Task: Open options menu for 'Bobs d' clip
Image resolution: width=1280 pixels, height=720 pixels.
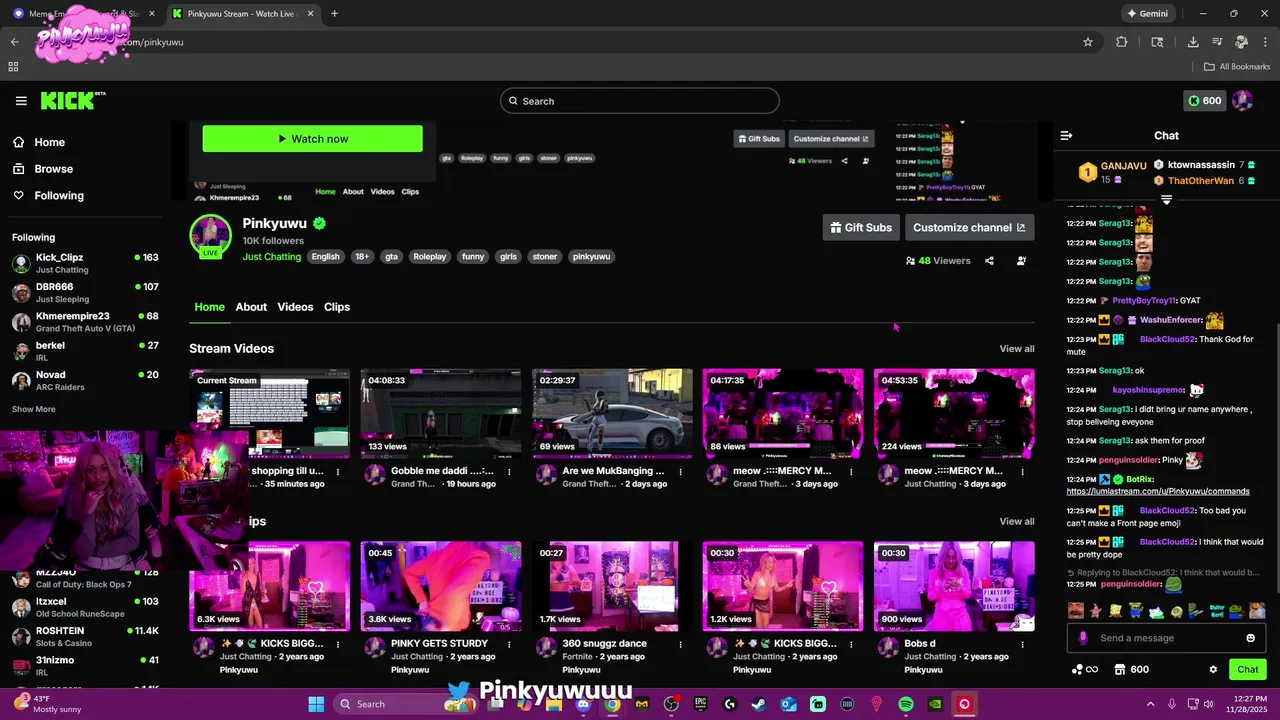Action: pos(1022,644)
